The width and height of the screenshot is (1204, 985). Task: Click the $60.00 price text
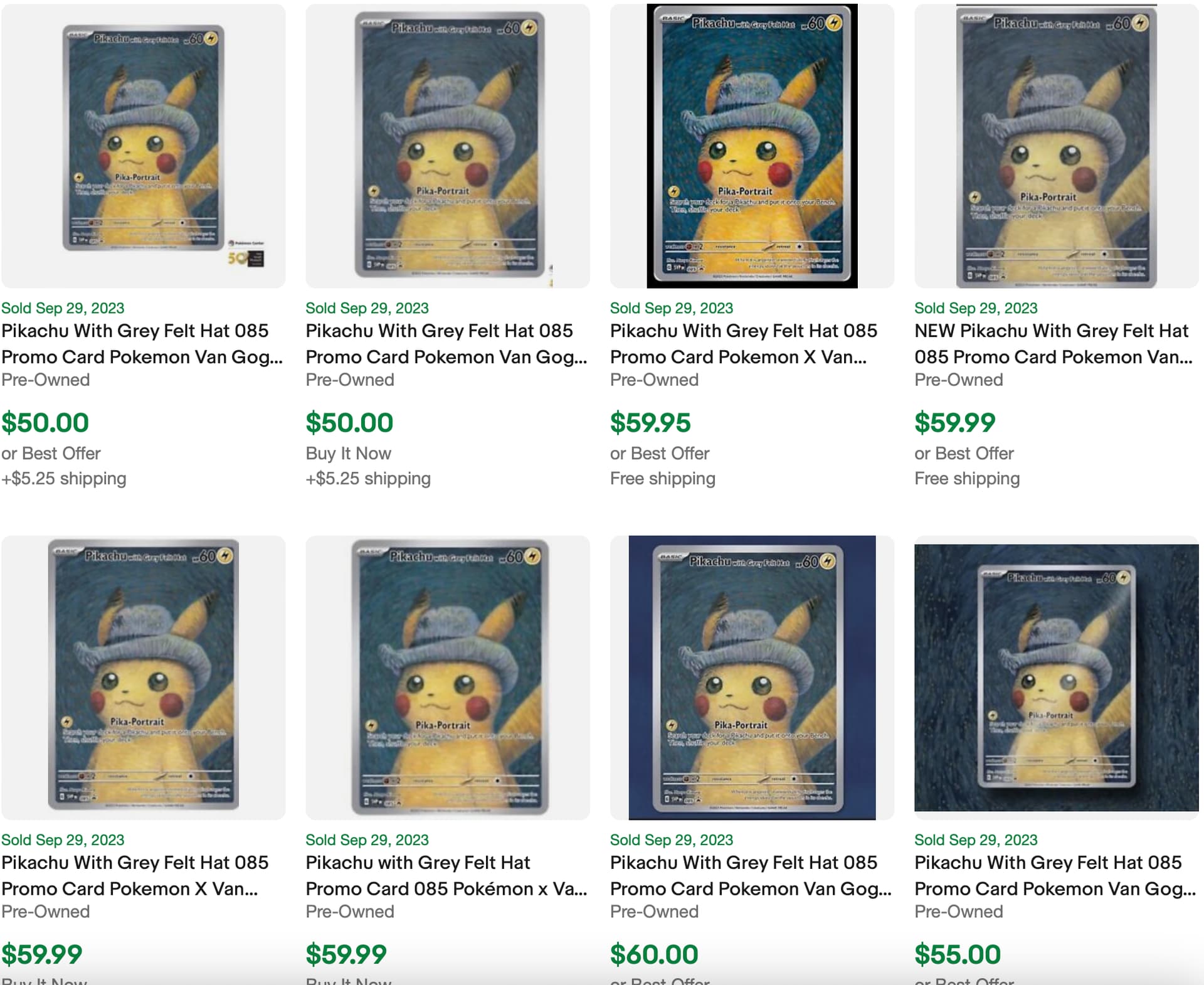point(654,955)
